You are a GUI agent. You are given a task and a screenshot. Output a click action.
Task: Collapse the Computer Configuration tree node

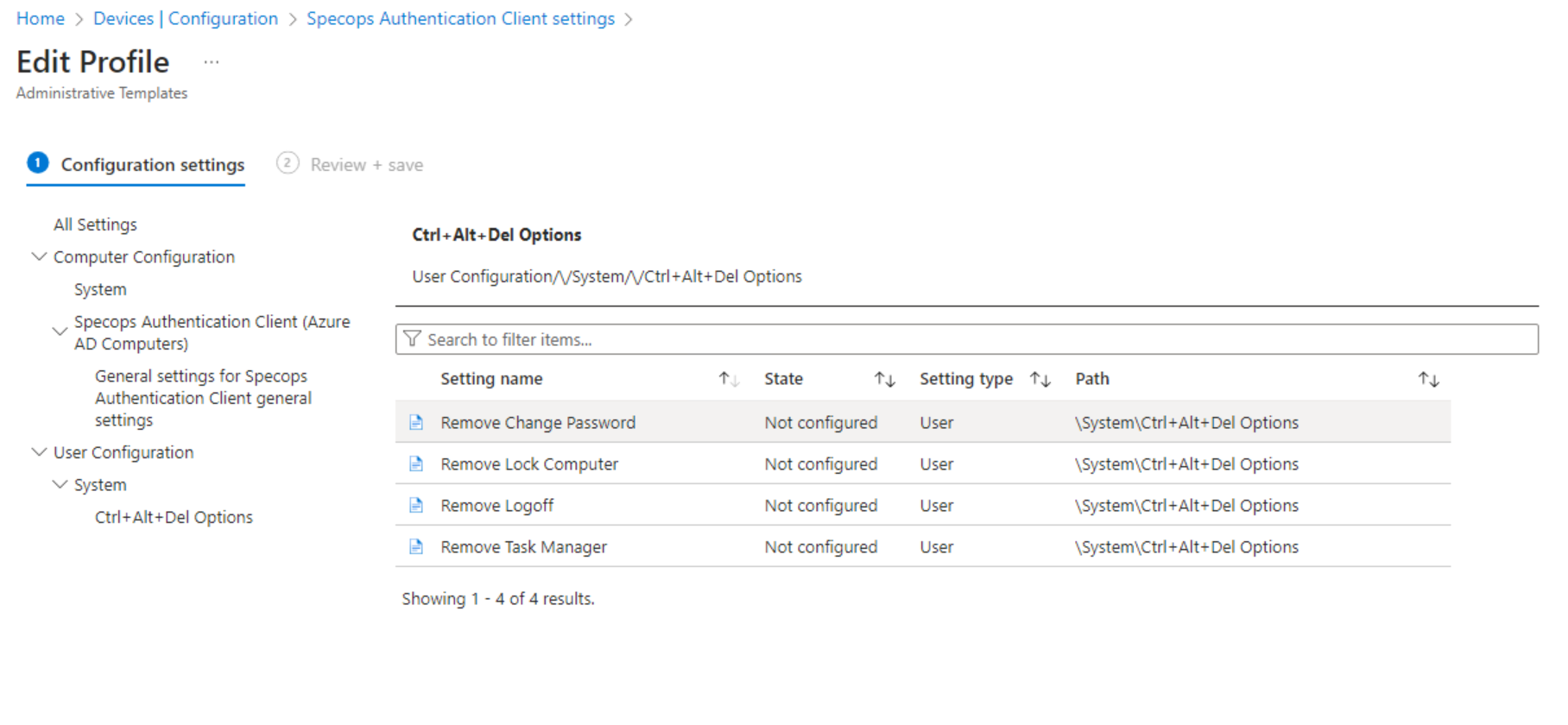(x=39, y=256)
